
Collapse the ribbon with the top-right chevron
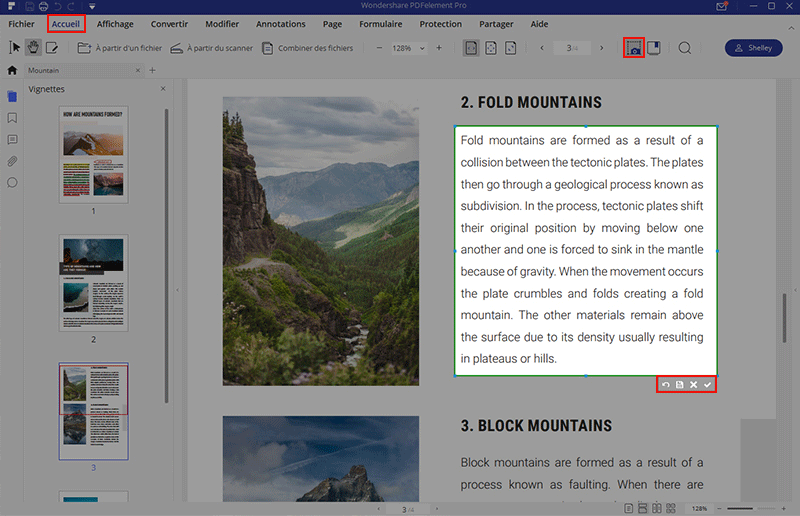791,28
